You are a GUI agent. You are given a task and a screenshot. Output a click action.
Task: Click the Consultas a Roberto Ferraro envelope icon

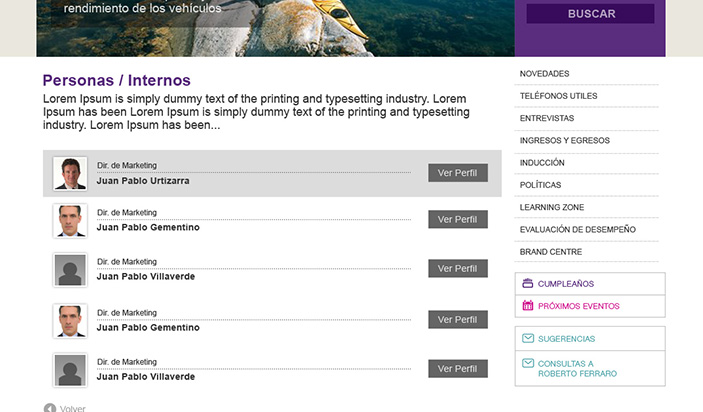(x=528, y=363)
